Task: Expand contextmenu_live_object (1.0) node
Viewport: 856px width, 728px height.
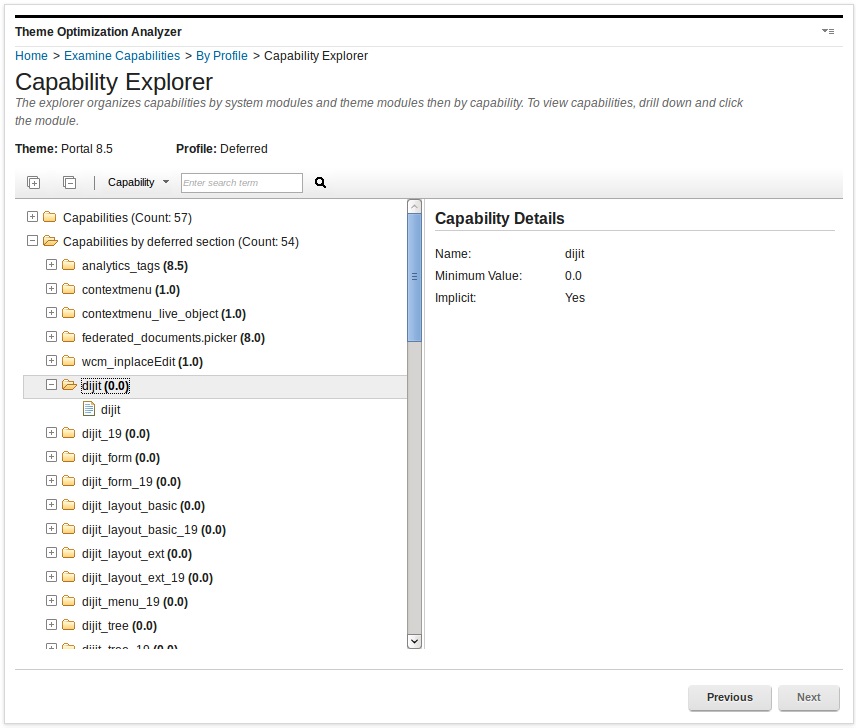Action: pos(51,313)
